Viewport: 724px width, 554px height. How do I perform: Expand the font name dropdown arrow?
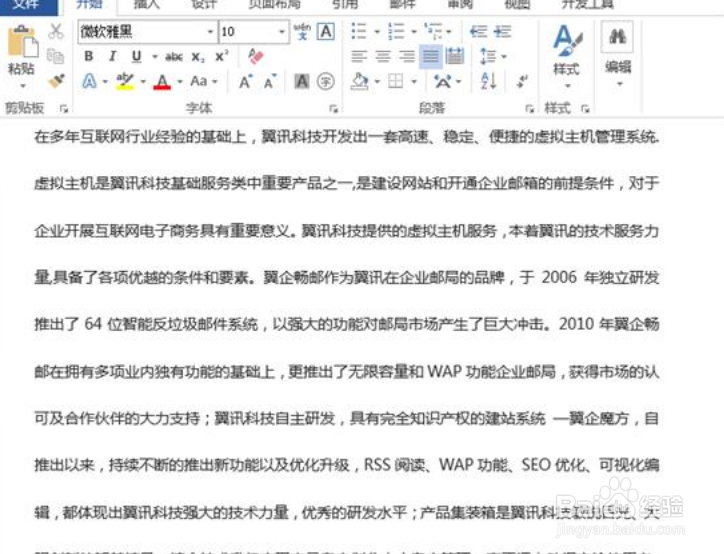tap(210, 32)
